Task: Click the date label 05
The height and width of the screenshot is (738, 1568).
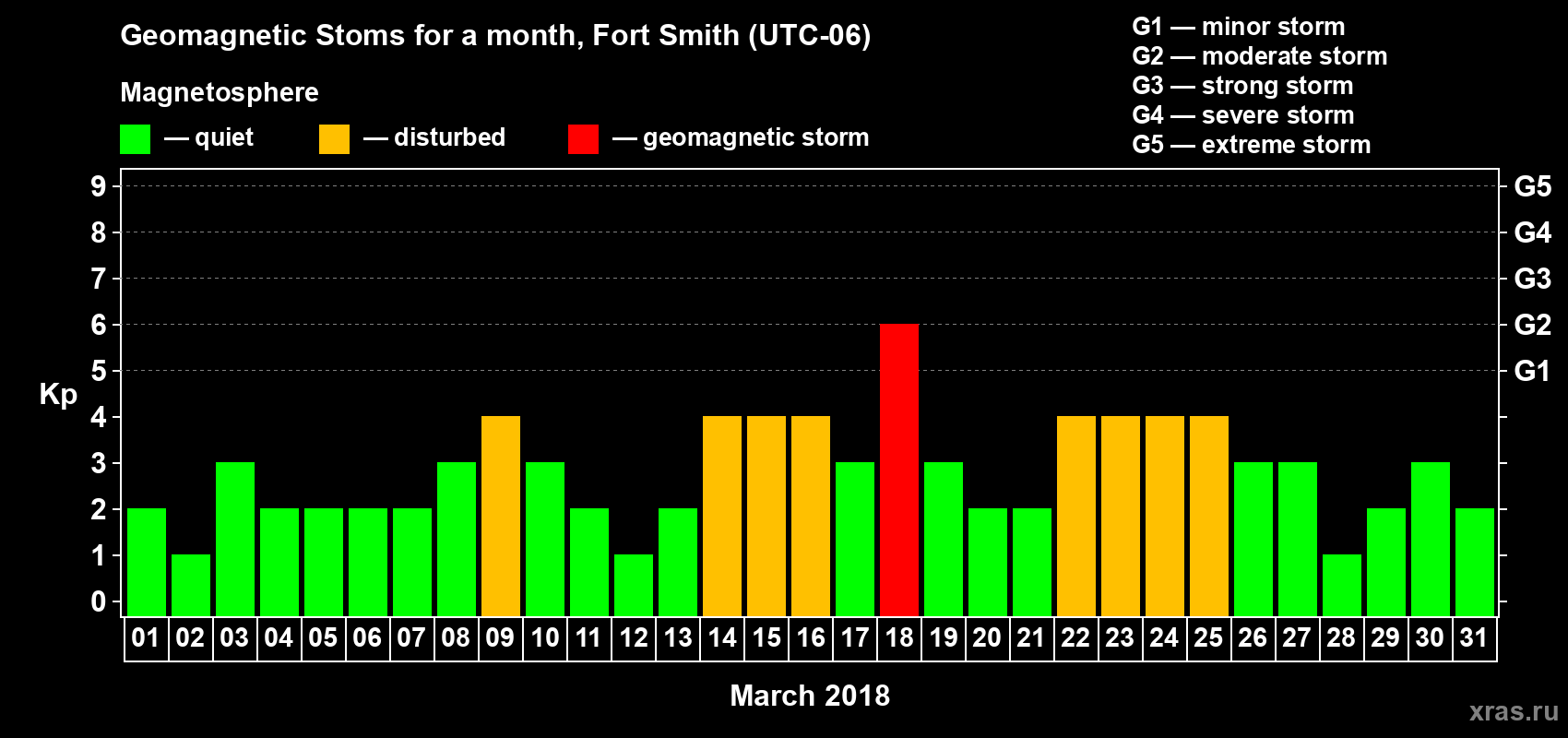Action: 323,638
